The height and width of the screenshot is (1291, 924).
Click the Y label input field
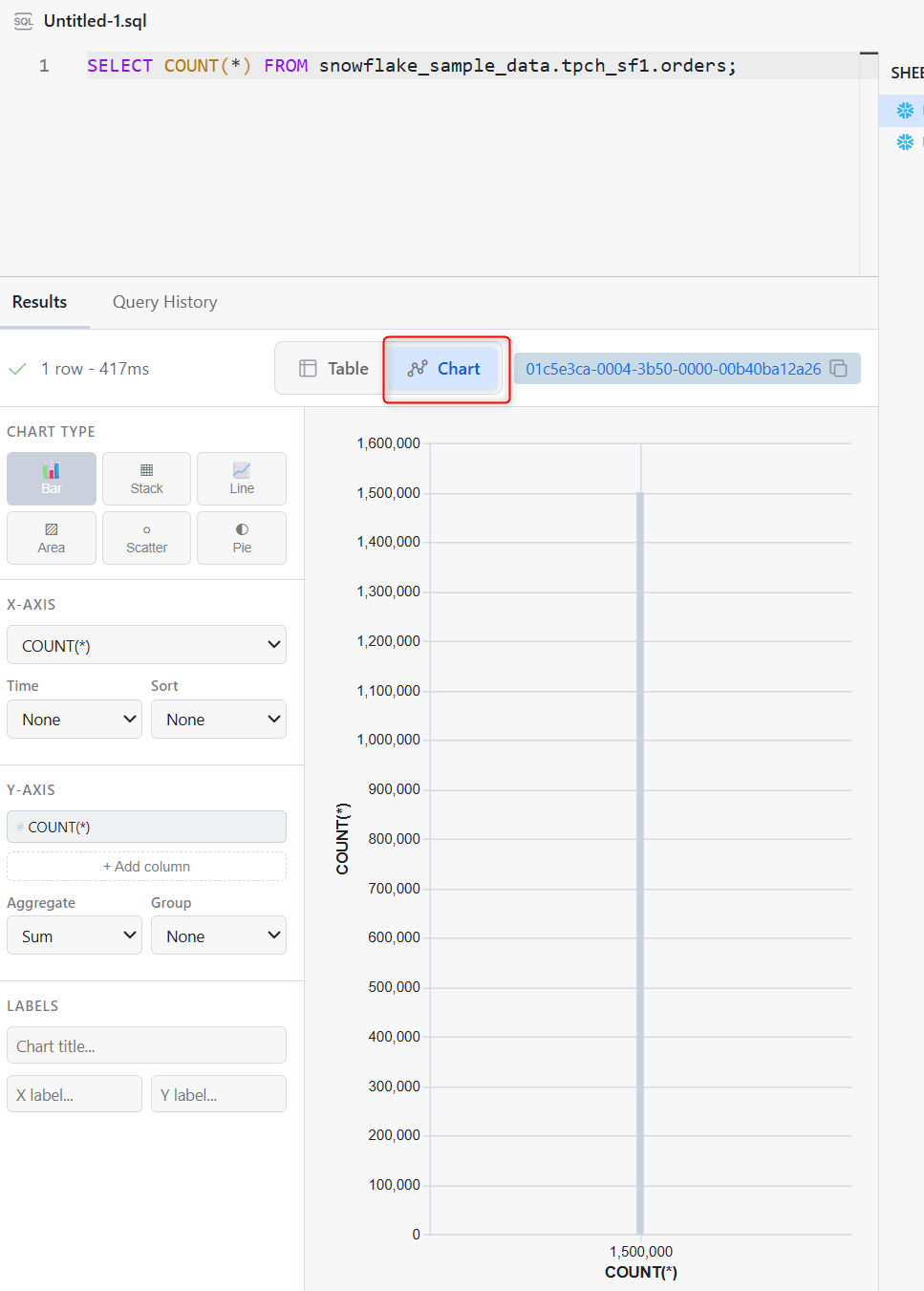click(219, 1094)
